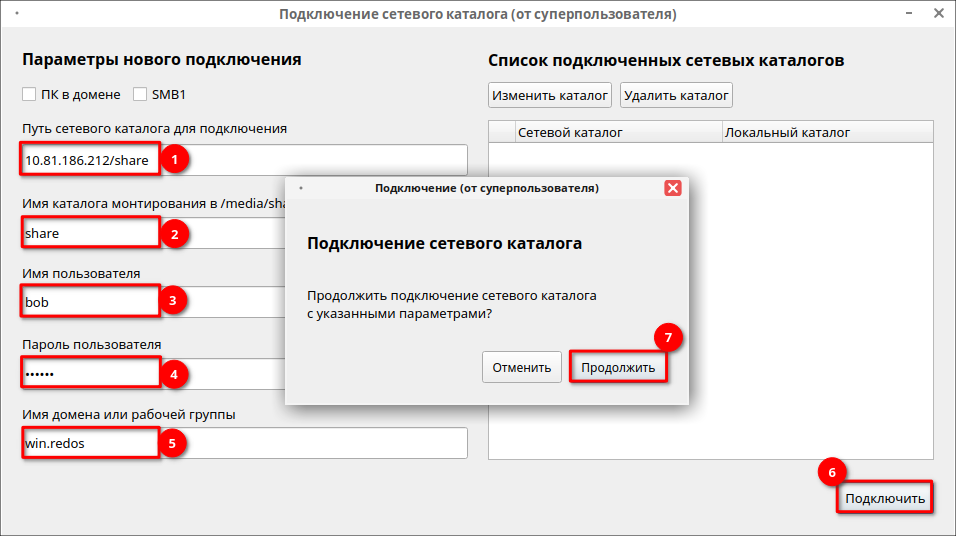Enable the 'ПК в домене' checkbox
Screen dimensions: 956x536
click(29, 95)
